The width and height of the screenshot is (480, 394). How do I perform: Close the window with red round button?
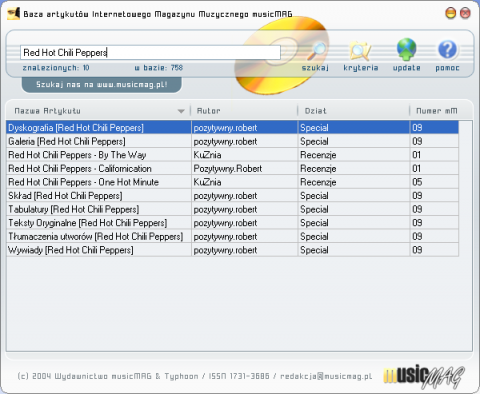[465, 13]
